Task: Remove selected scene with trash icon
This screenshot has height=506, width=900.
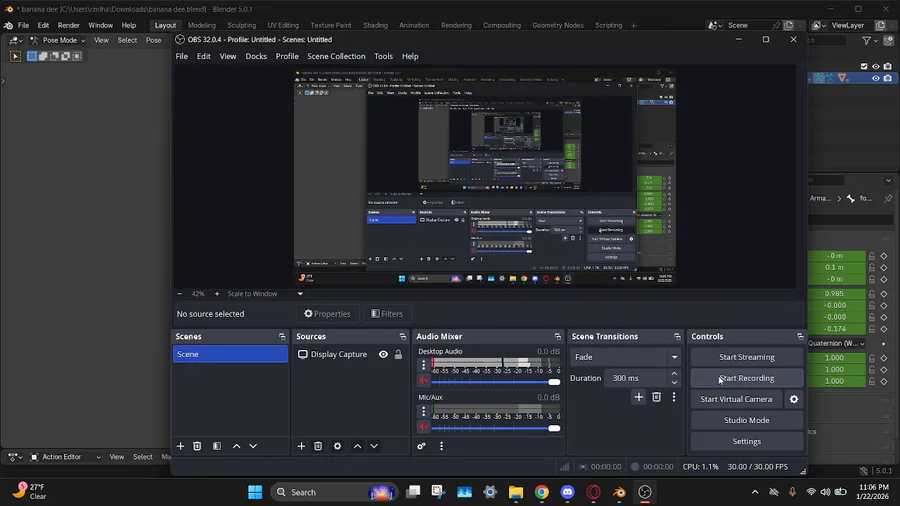Action: pyautogui.click(x=197, y=446)
